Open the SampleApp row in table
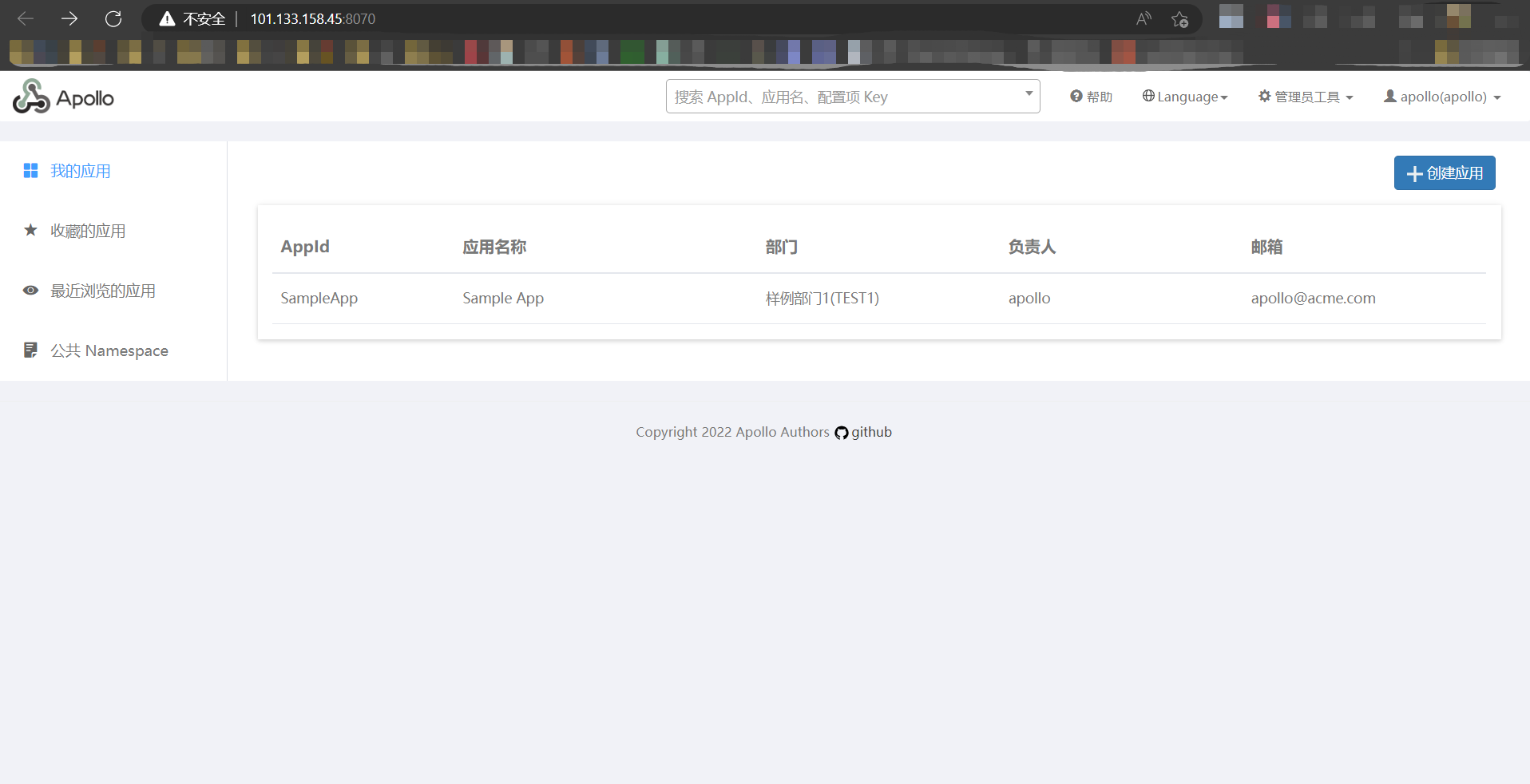Image resolution: width=1530 pixels, height=784 pixels. point(319,299)
